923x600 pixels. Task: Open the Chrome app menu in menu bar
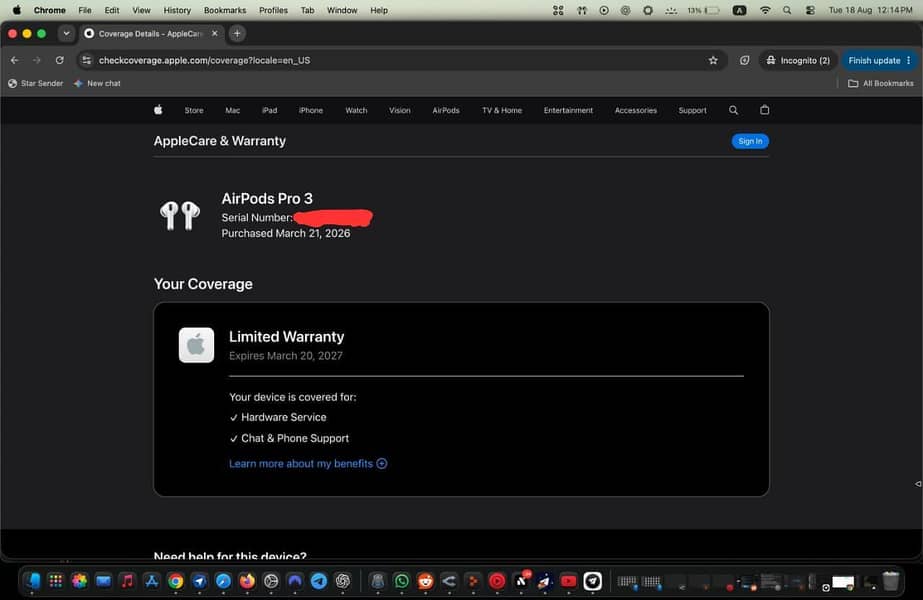coord(49,10)
